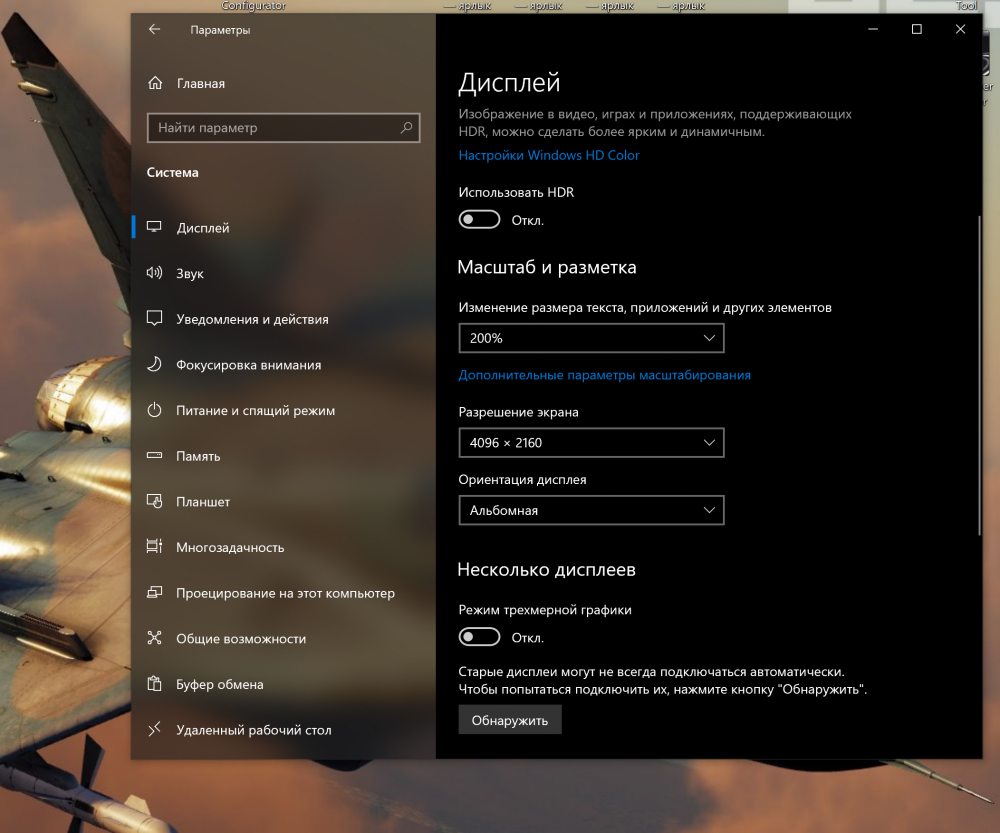1000x833 pixels.
Task: Click the Remote Desktop (Удаленный рабочий стол) icon
Action: point(154,730)
